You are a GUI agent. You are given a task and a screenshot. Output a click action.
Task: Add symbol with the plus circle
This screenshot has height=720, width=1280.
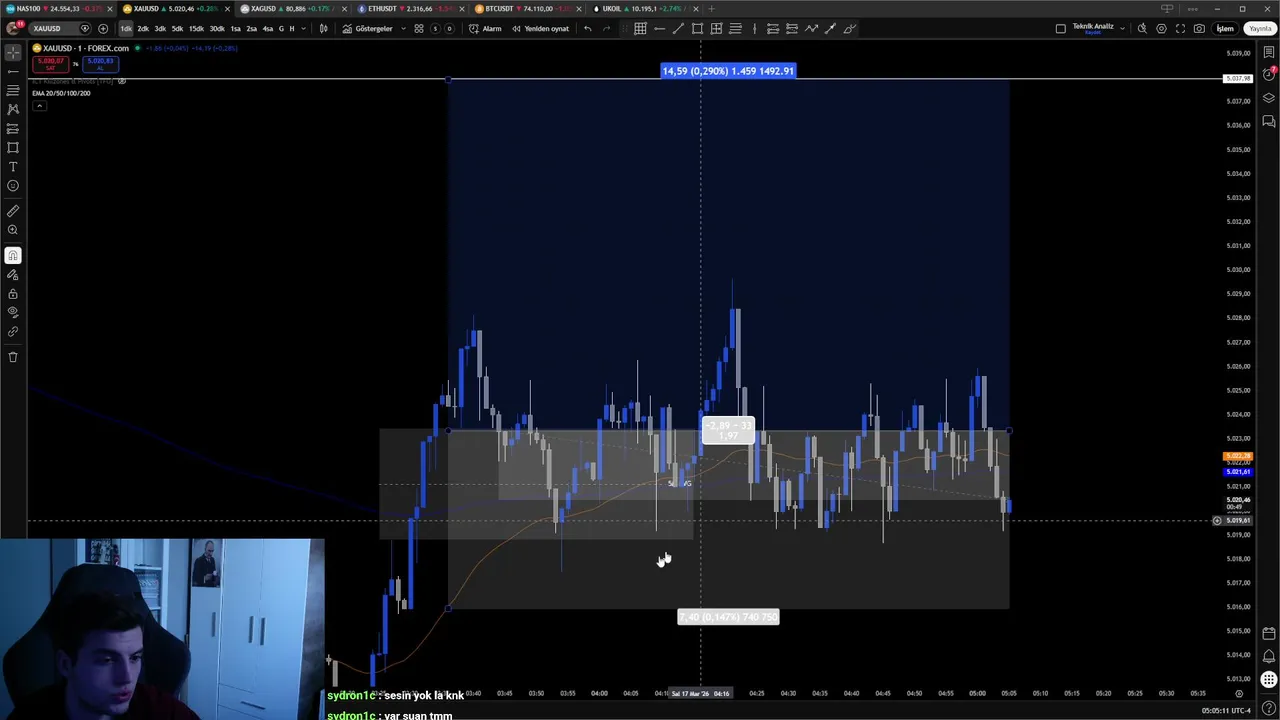pos(103,28)
